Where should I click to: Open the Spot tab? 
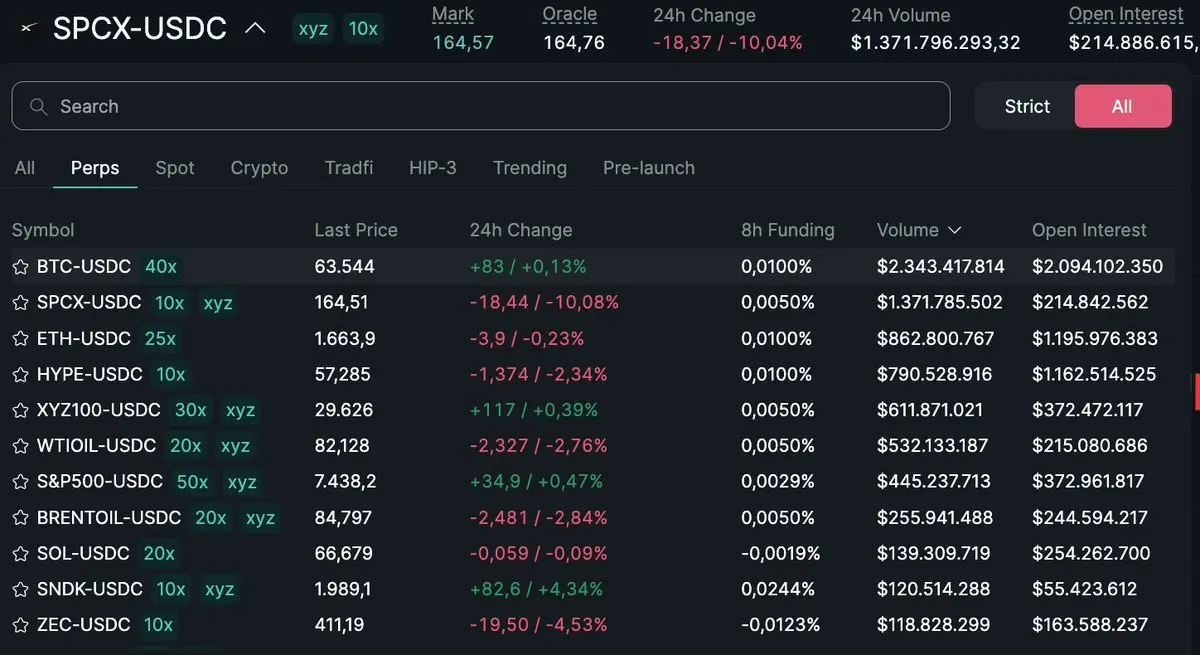[x=175, y=168]
